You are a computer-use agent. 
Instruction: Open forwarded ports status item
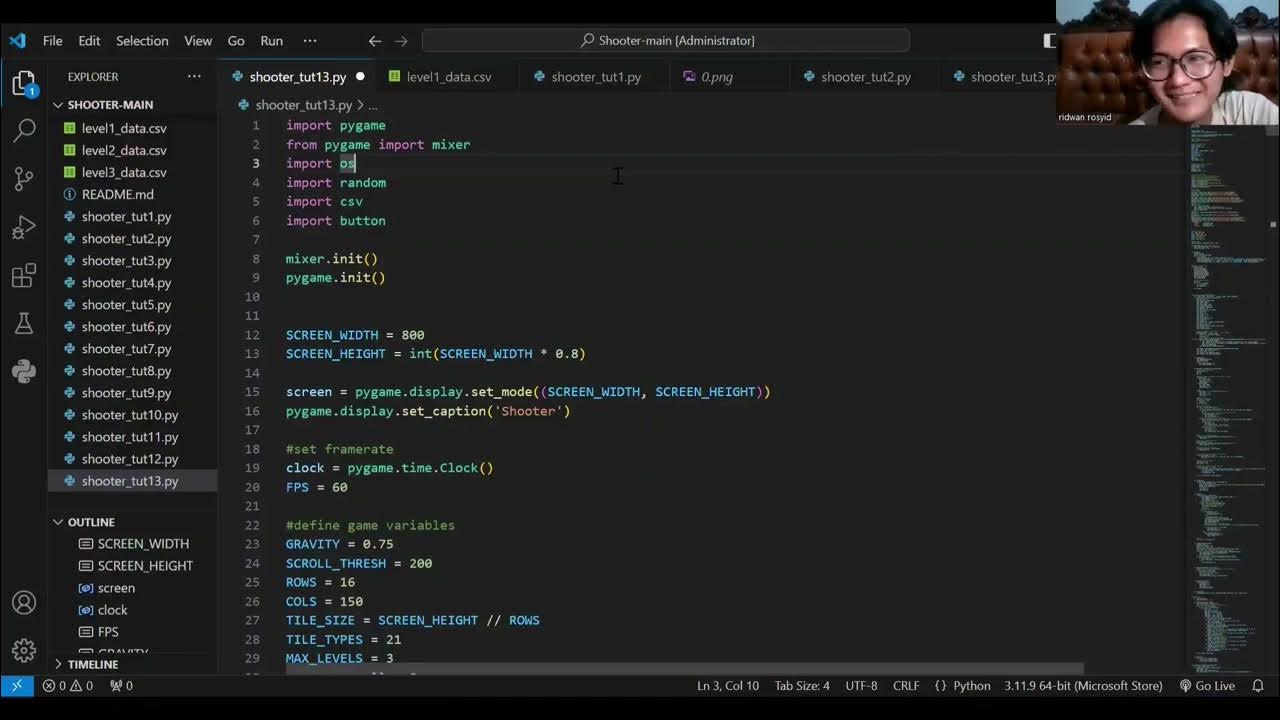(121, 686)
